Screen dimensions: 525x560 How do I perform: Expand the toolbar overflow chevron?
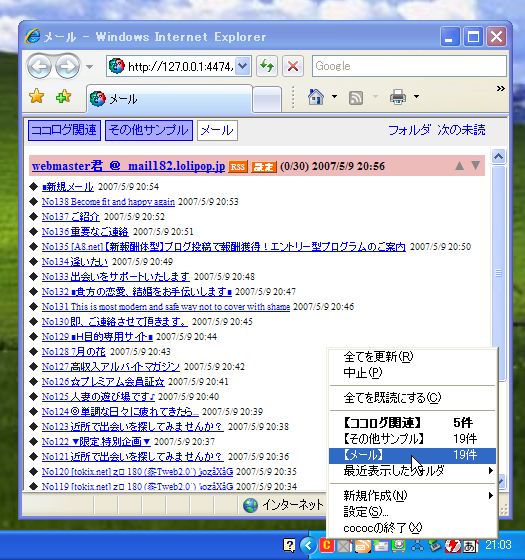tap(501, 88)
